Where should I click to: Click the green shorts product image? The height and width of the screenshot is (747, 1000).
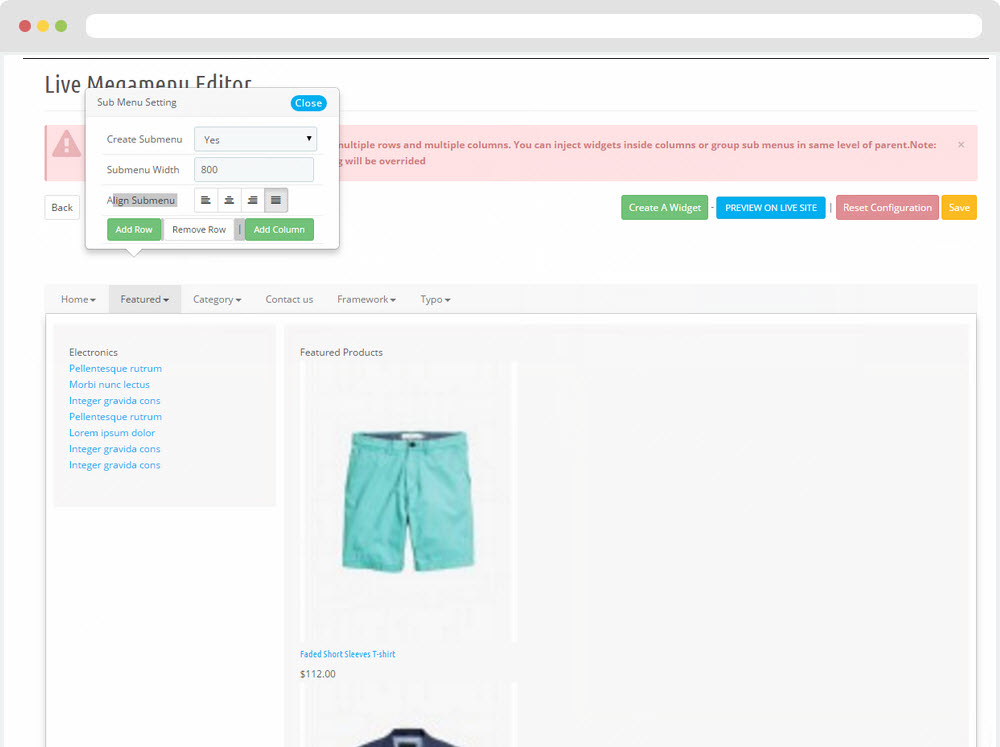point(408,501)
